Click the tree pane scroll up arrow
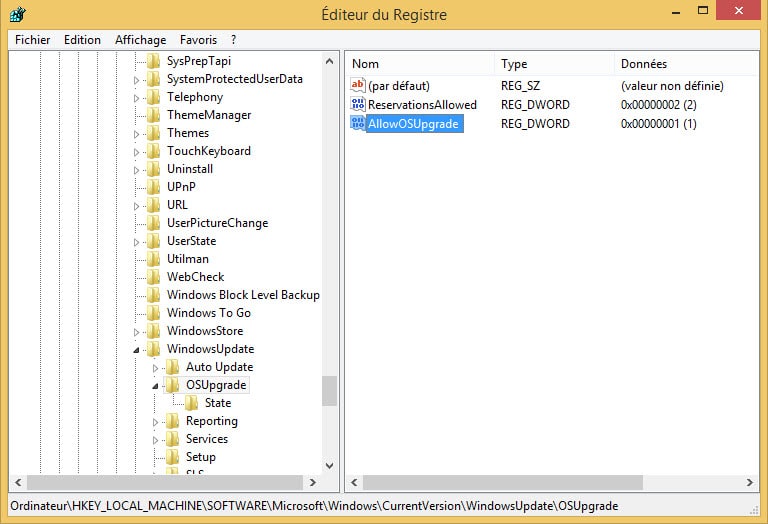 (x=330, y=61)
